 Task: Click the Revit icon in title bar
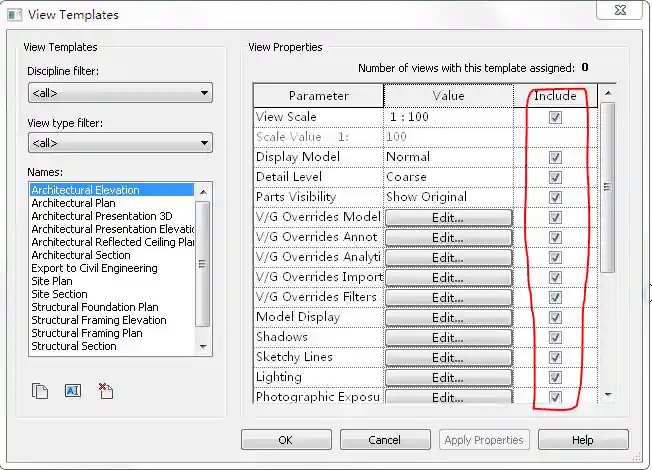14,15
